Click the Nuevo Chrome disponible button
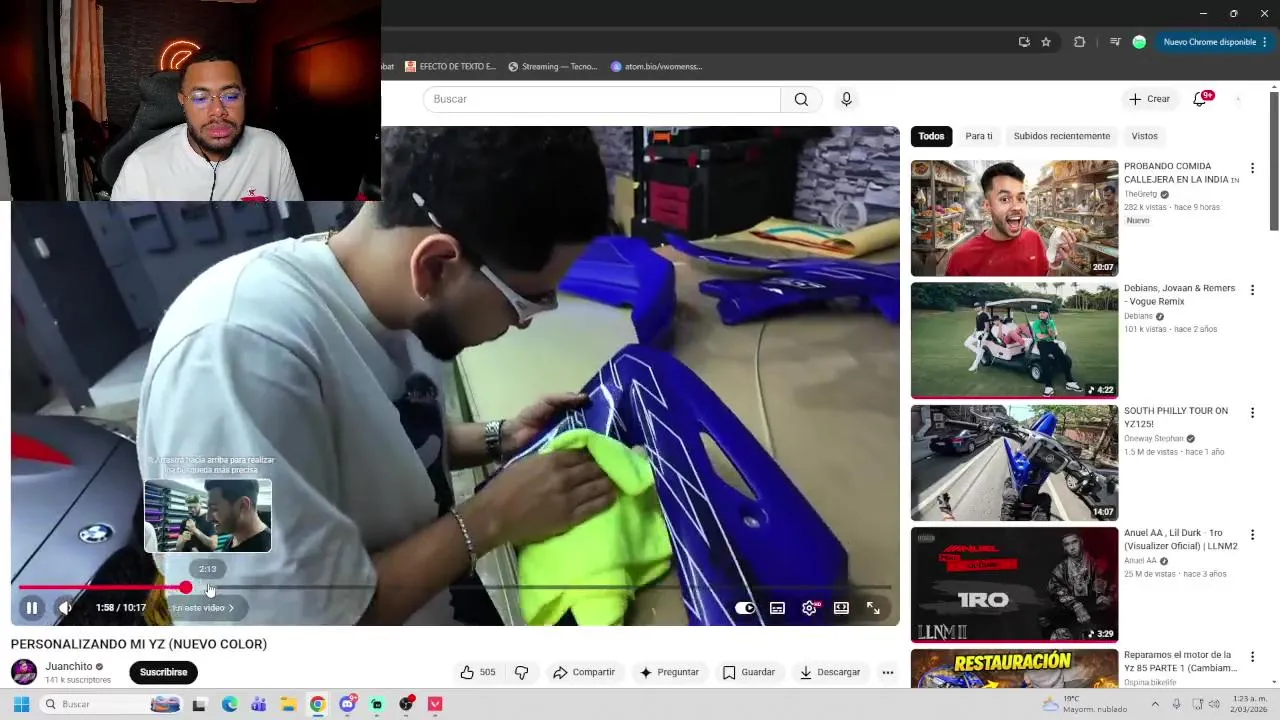This screenshot has height=720, width=1280. (1209, 42)
